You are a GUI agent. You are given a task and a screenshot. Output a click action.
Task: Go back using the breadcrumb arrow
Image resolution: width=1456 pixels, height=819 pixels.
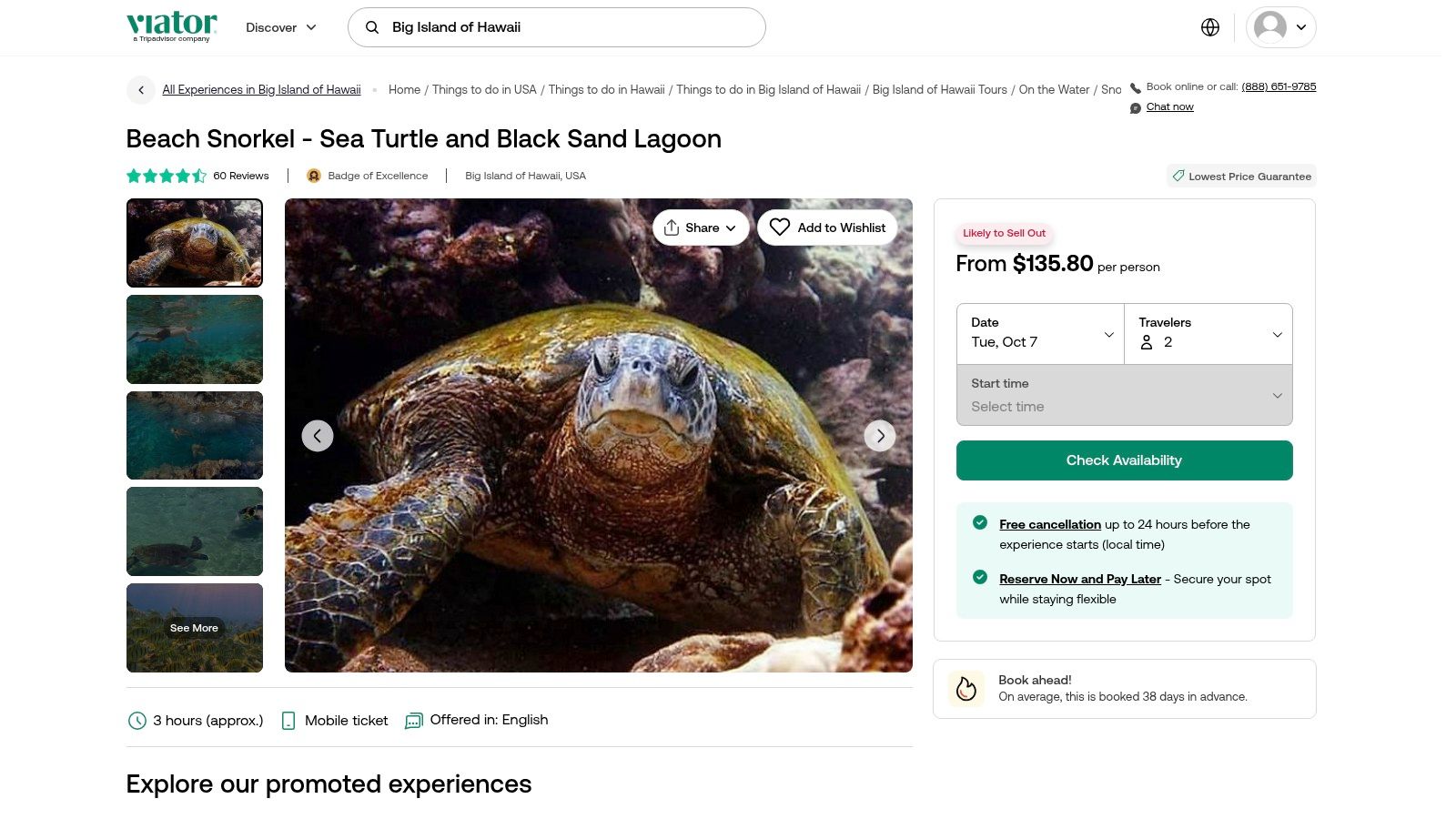coord(141,89)
